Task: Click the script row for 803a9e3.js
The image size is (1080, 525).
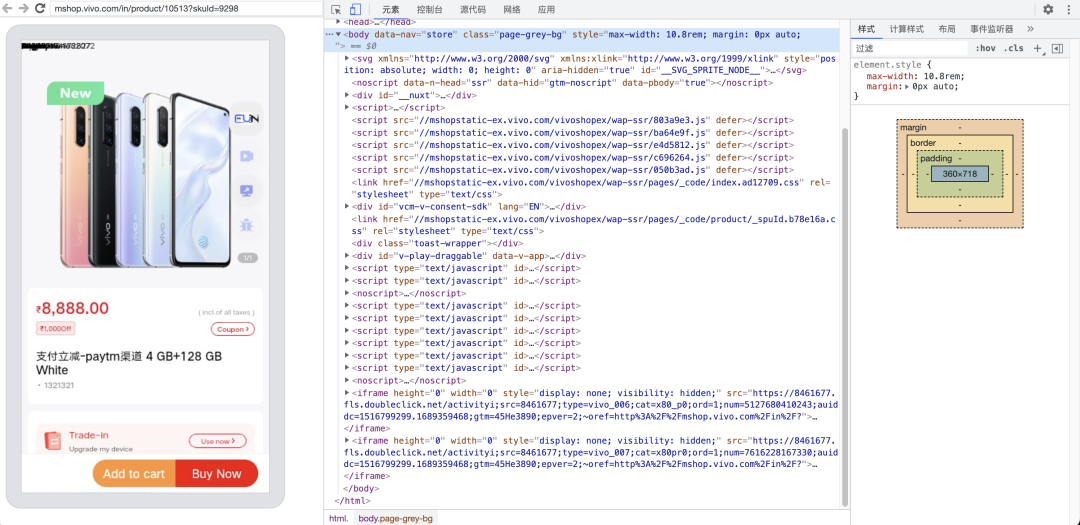Action: tap(572, 120)
